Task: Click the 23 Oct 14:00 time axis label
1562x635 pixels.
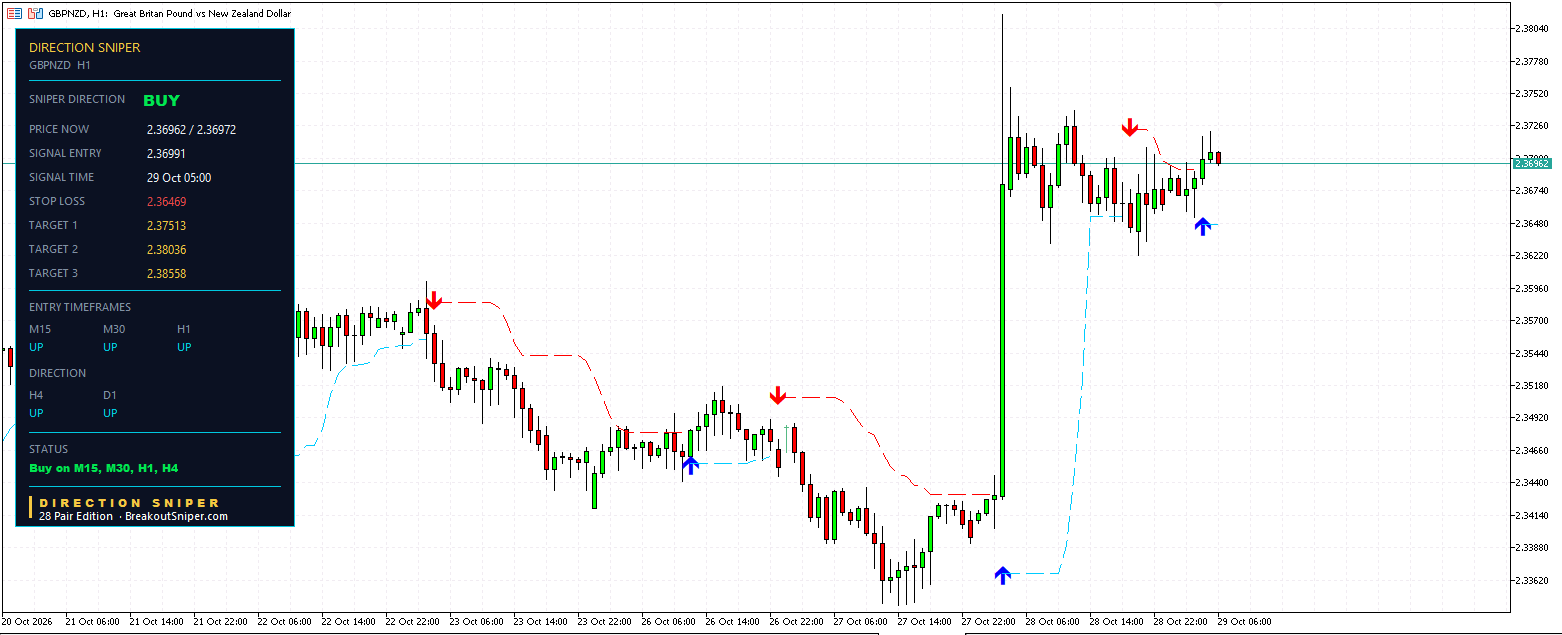Action: point(541,621)
